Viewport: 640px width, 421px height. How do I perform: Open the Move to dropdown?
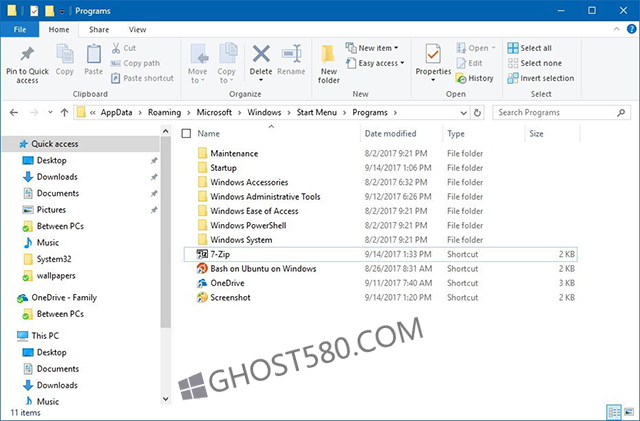point(198,76)
